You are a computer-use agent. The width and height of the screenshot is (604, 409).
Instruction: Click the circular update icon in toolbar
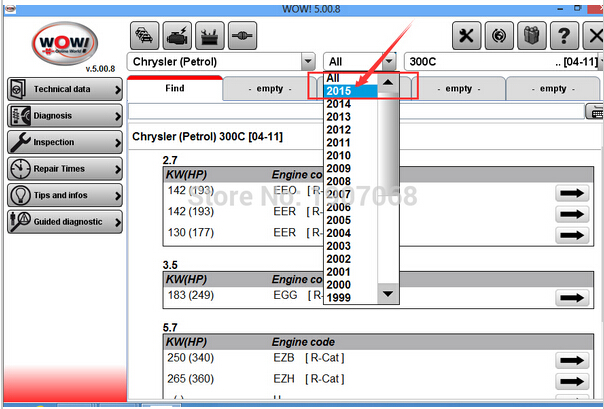[499, 36]
